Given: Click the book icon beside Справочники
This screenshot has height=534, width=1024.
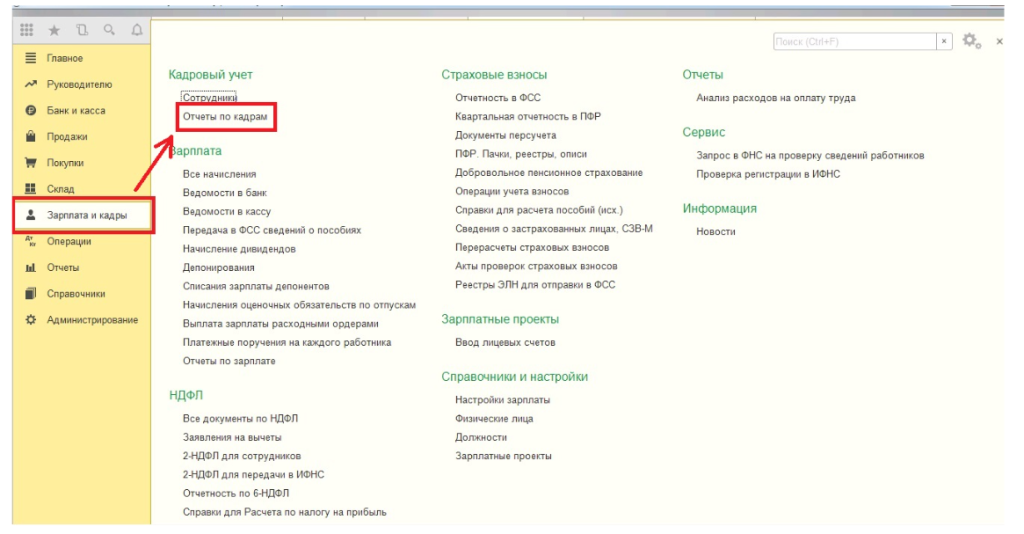Looking at the screenshot, I should (x=31, y=293).
